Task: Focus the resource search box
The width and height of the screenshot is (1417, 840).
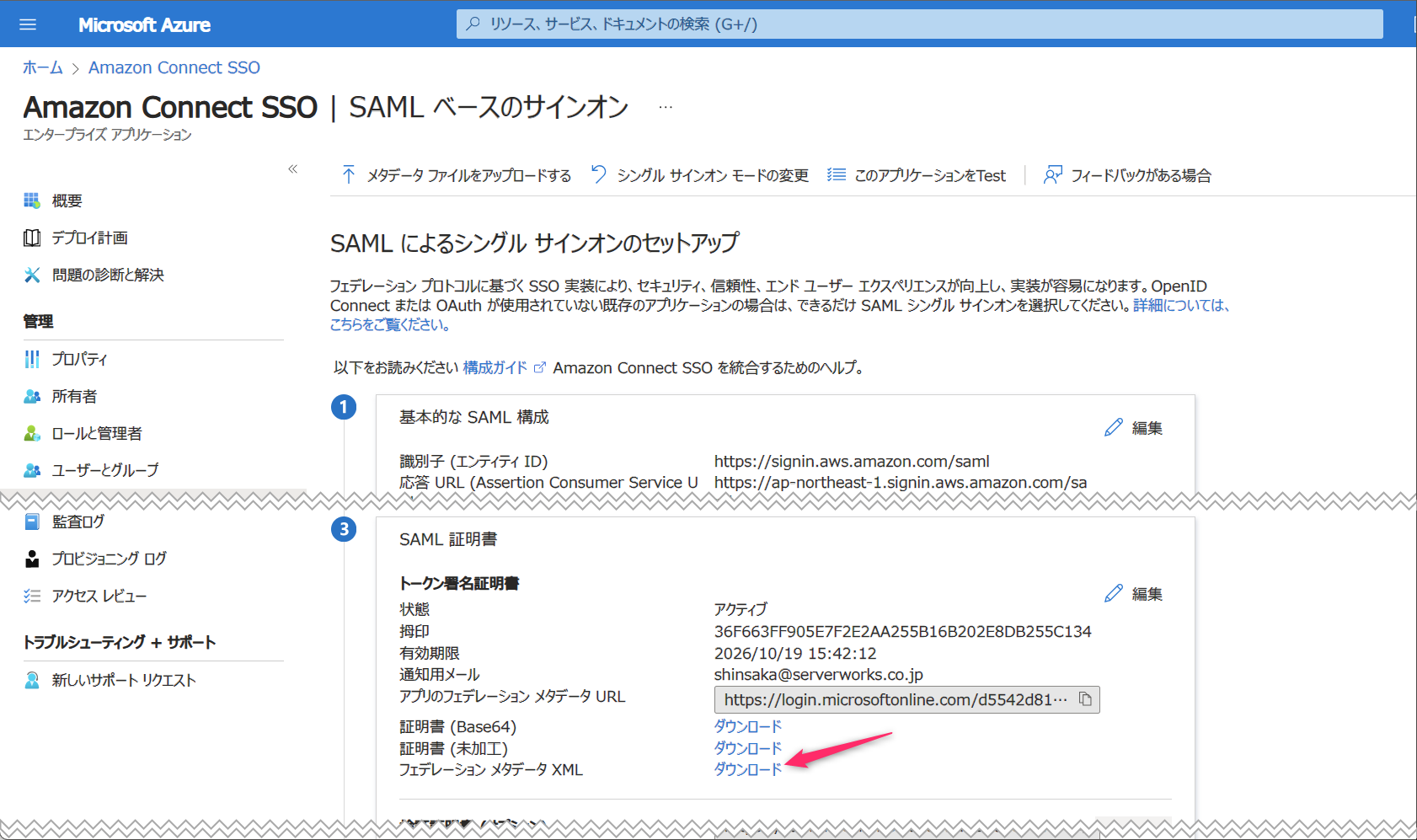Action: click(x=919, y=24)
